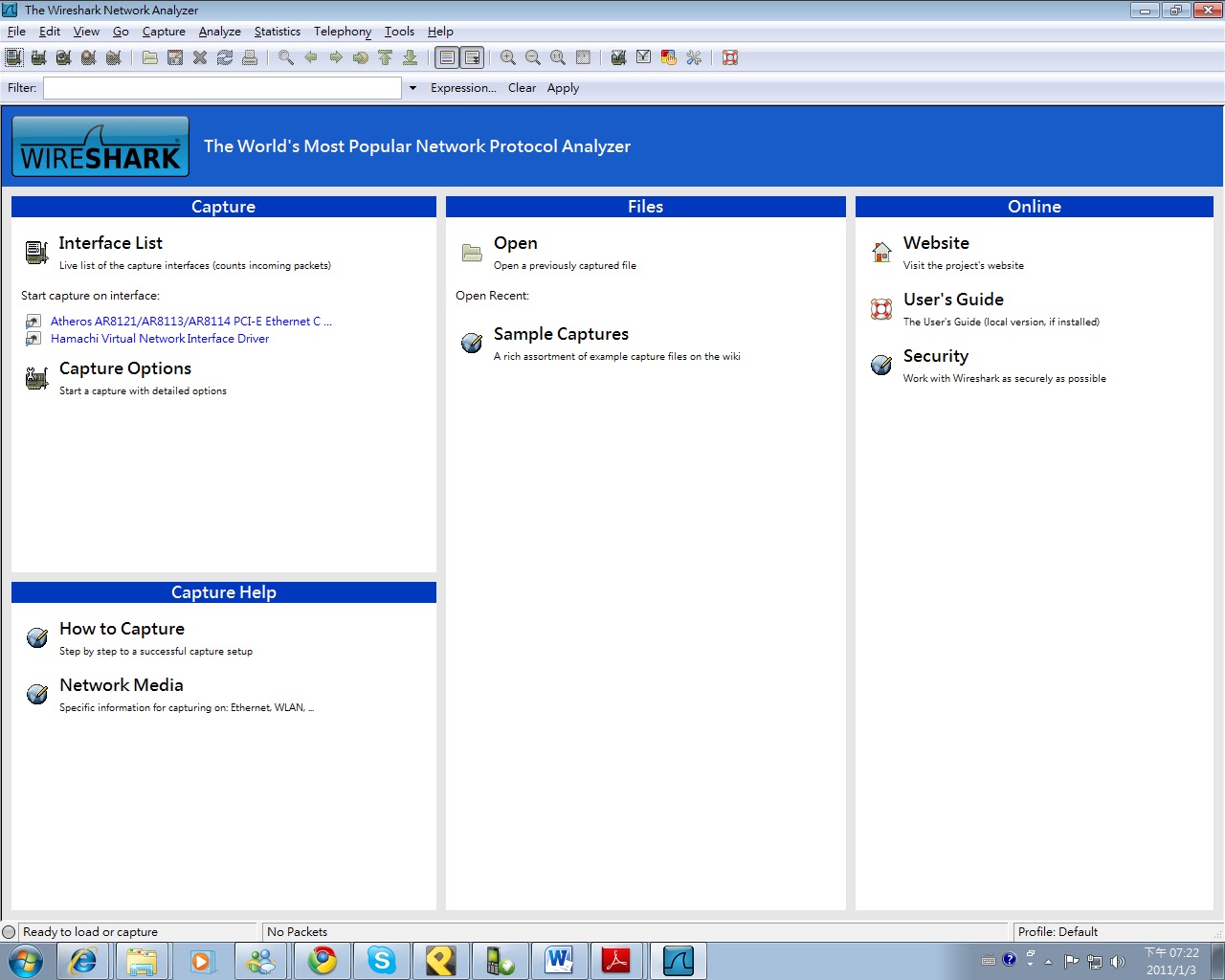The width and height of the screenshot is (1225, 980).
Task: Visit the project Website link
Action: pos(936,243)
